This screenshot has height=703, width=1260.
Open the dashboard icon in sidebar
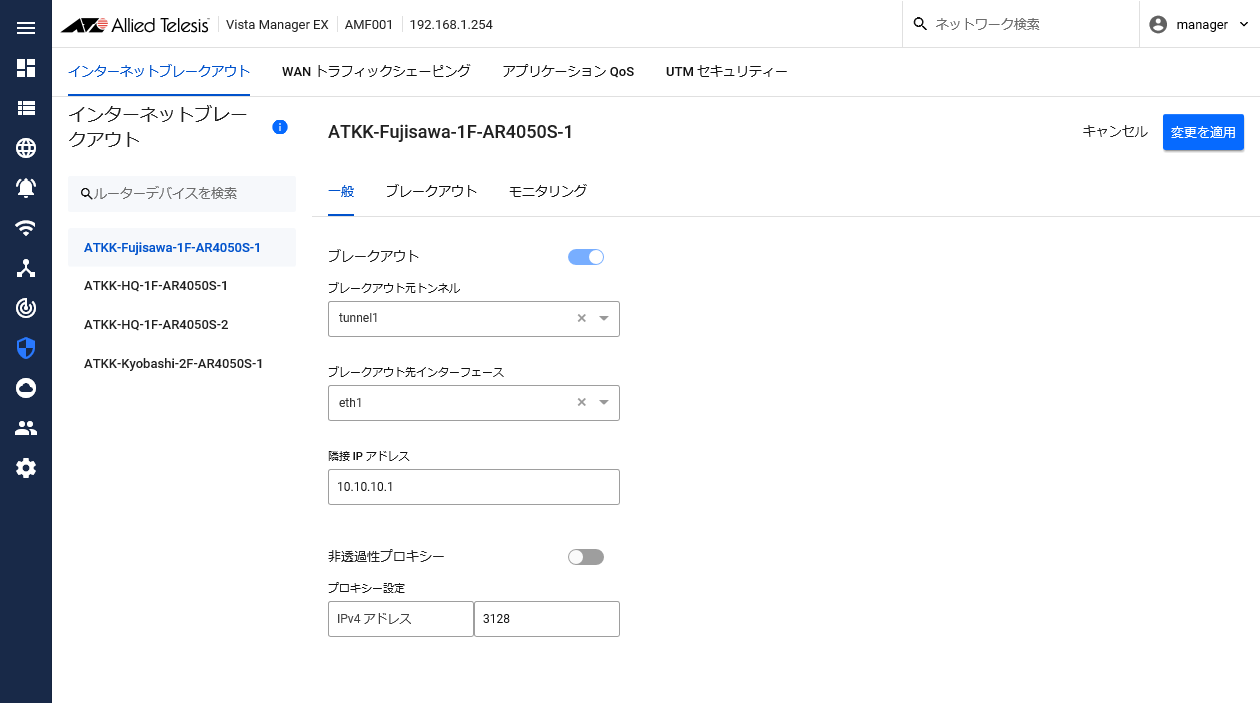[26, 68]
